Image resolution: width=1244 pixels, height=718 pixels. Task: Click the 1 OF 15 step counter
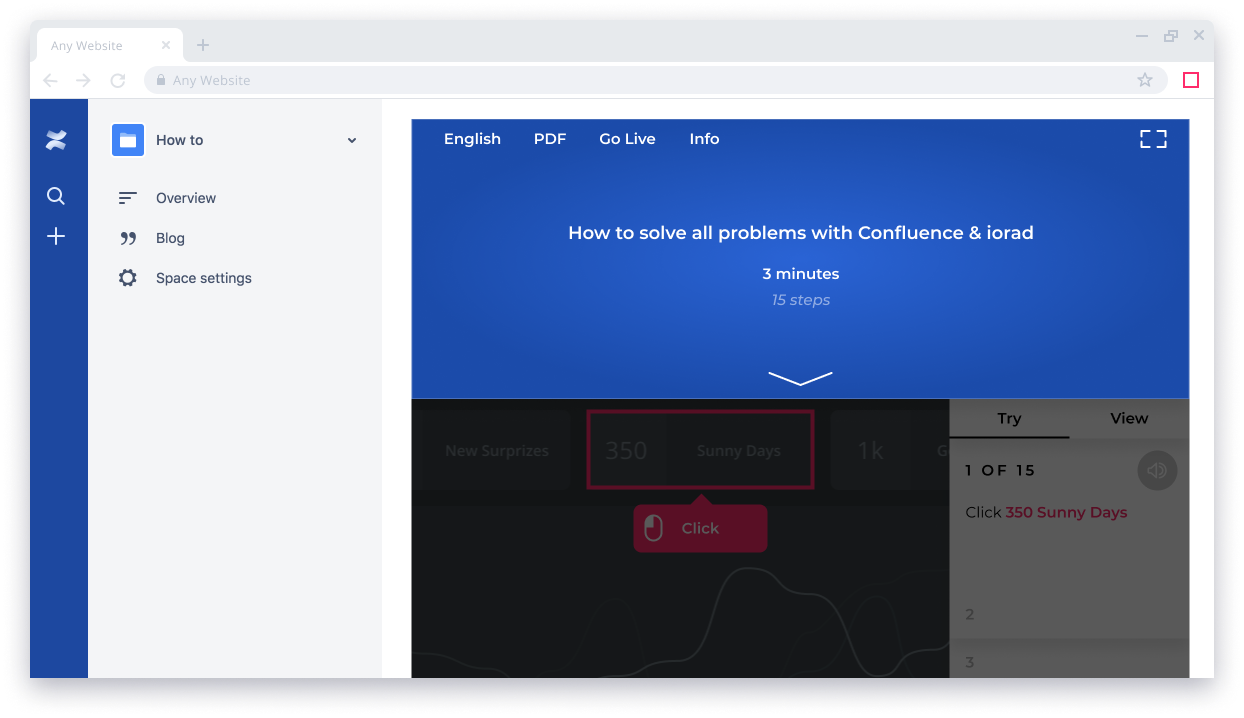pos(1000,470)
